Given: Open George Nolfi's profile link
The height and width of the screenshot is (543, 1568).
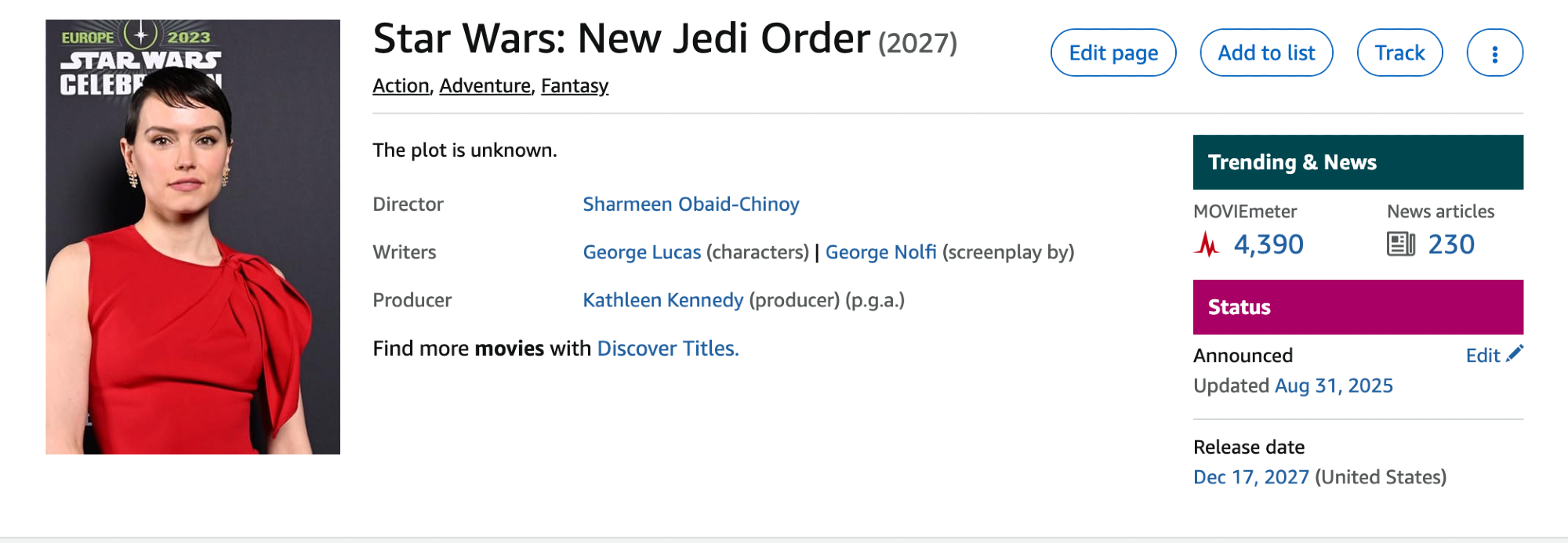Looking at the screenshot, I should point(880,252).
